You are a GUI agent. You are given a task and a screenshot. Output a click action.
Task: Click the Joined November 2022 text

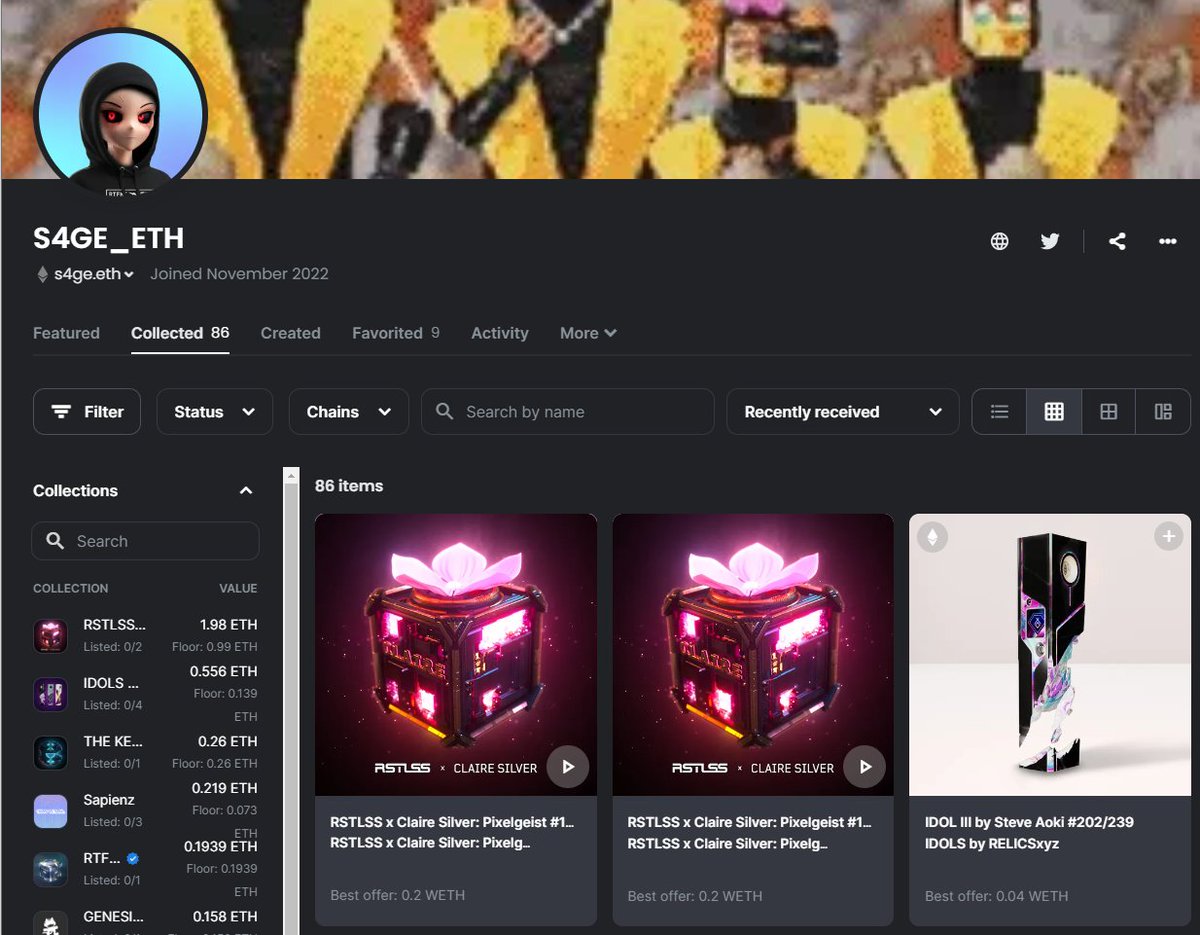point(239,274)
